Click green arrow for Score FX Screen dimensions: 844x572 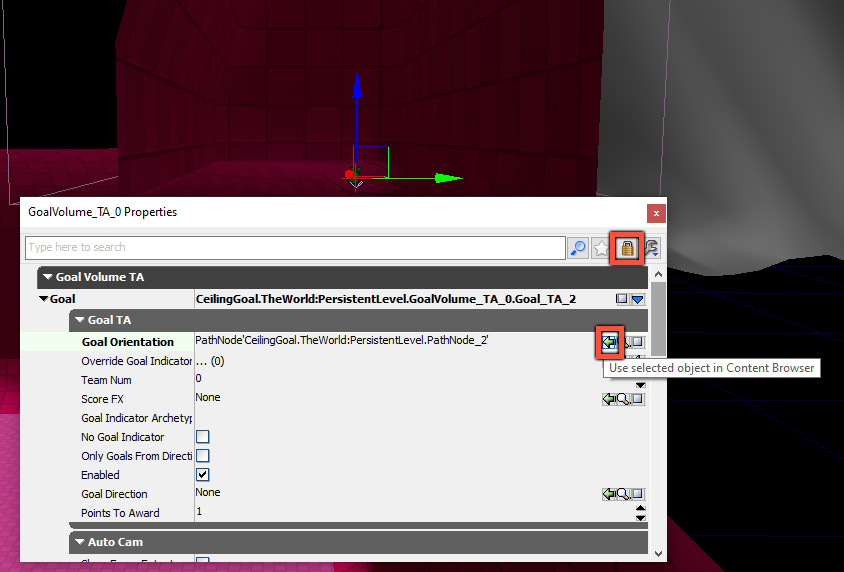click(x=608, y=399)
